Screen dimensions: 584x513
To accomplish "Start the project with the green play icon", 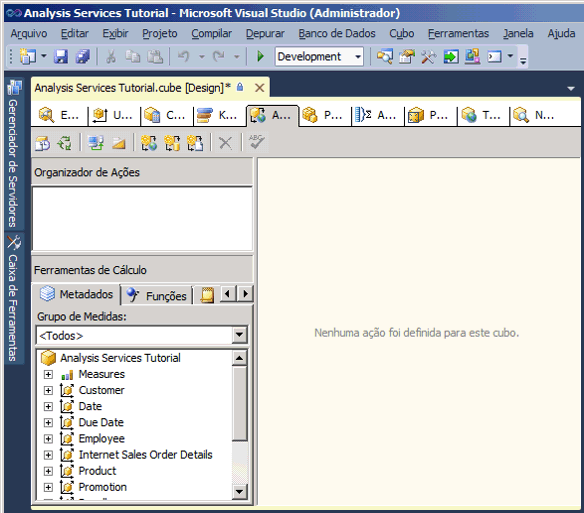I will (260, 57).
